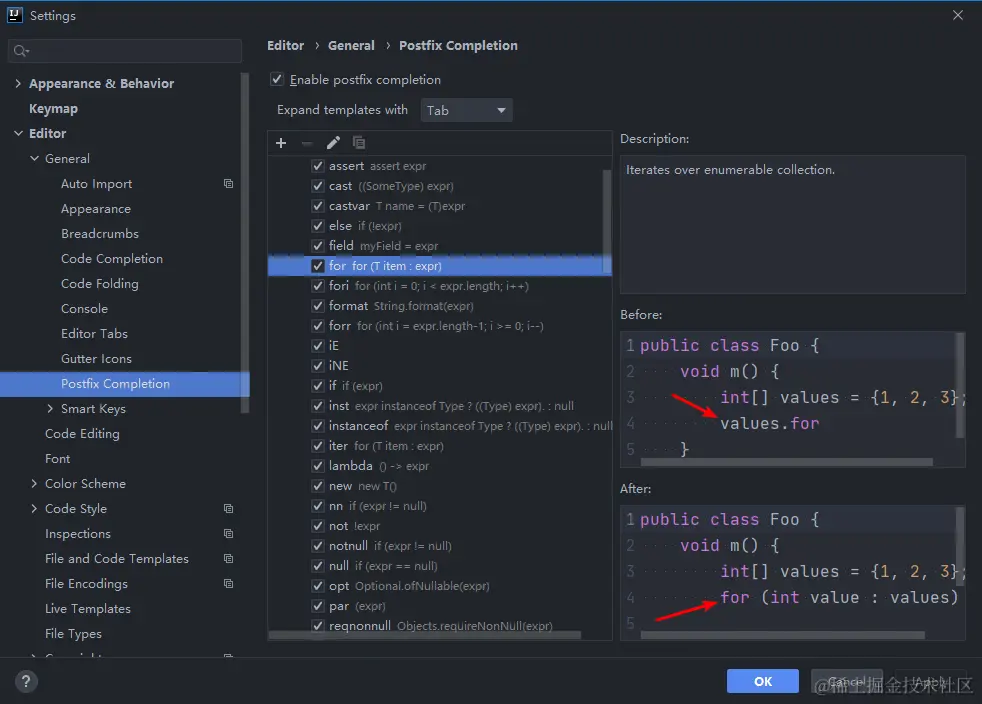Image resolution: width=982 pixels, height=704 pixels.
Task: Focus the settings search field
Action: point(125,51)
